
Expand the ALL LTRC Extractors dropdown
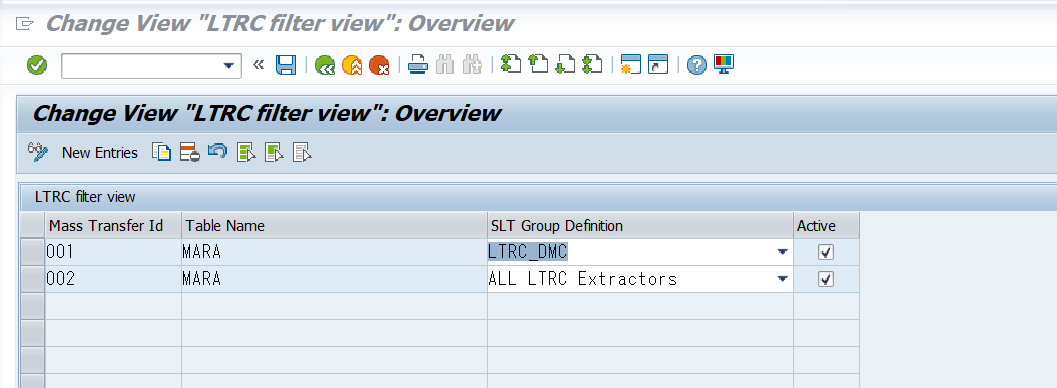(782, 279)
